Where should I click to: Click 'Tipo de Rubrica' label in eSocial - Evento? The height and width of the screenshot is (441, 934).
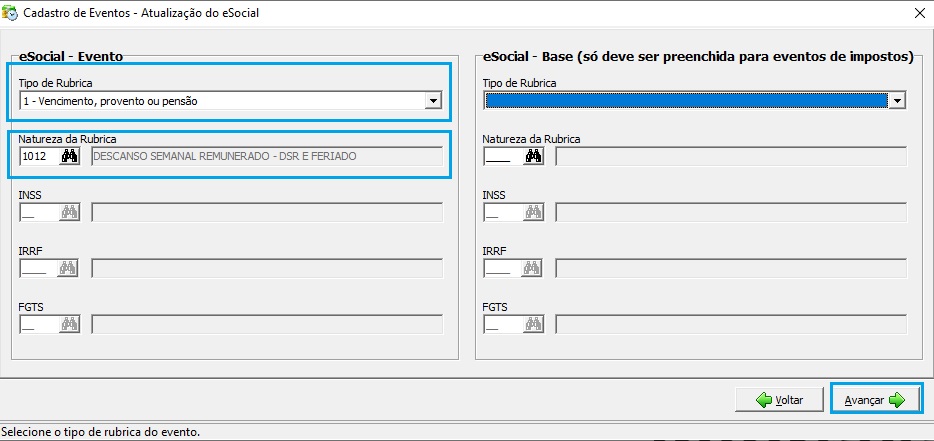tap(55, 83)
